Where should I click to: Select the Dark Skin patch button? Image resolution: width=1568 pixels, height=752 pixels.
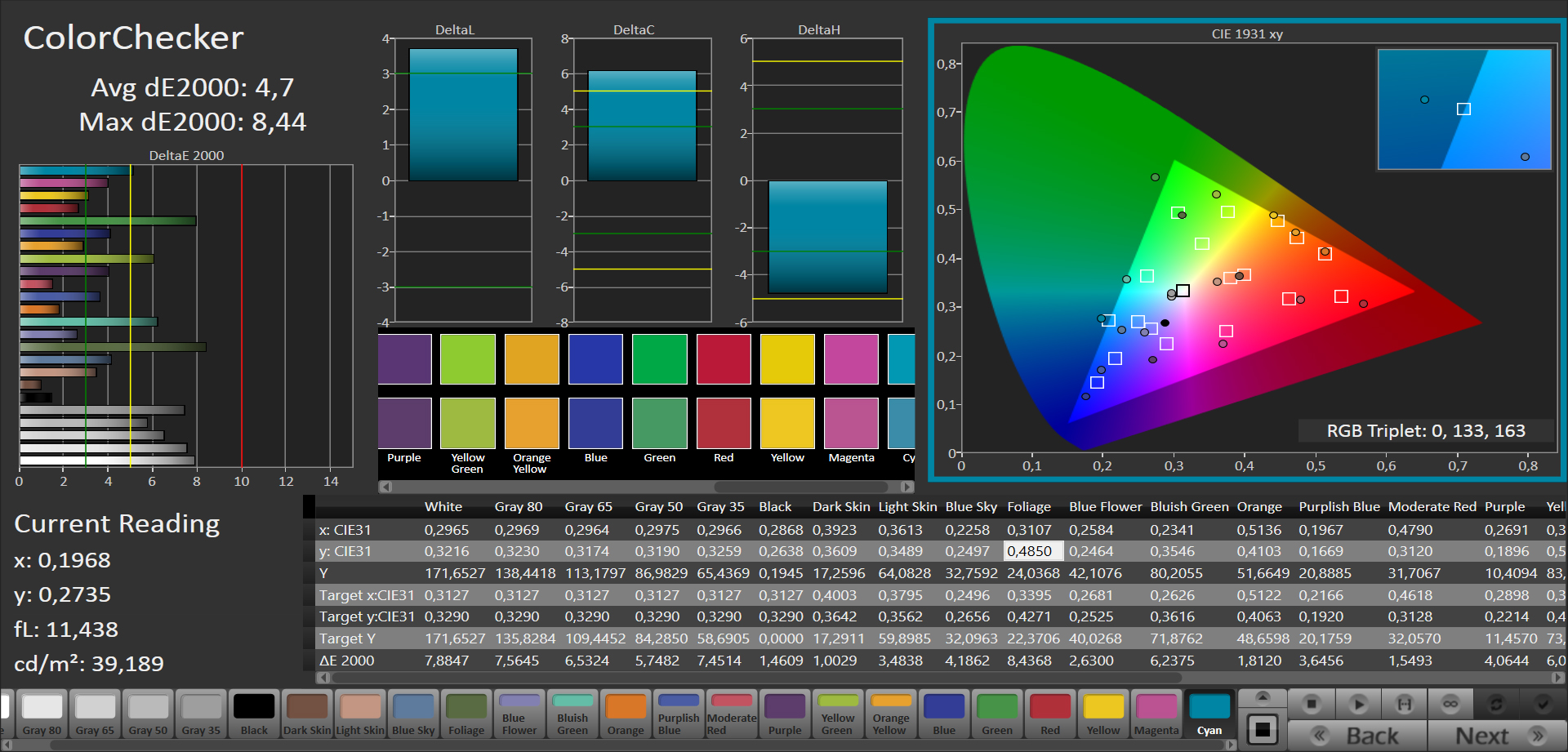click(307, 714)
